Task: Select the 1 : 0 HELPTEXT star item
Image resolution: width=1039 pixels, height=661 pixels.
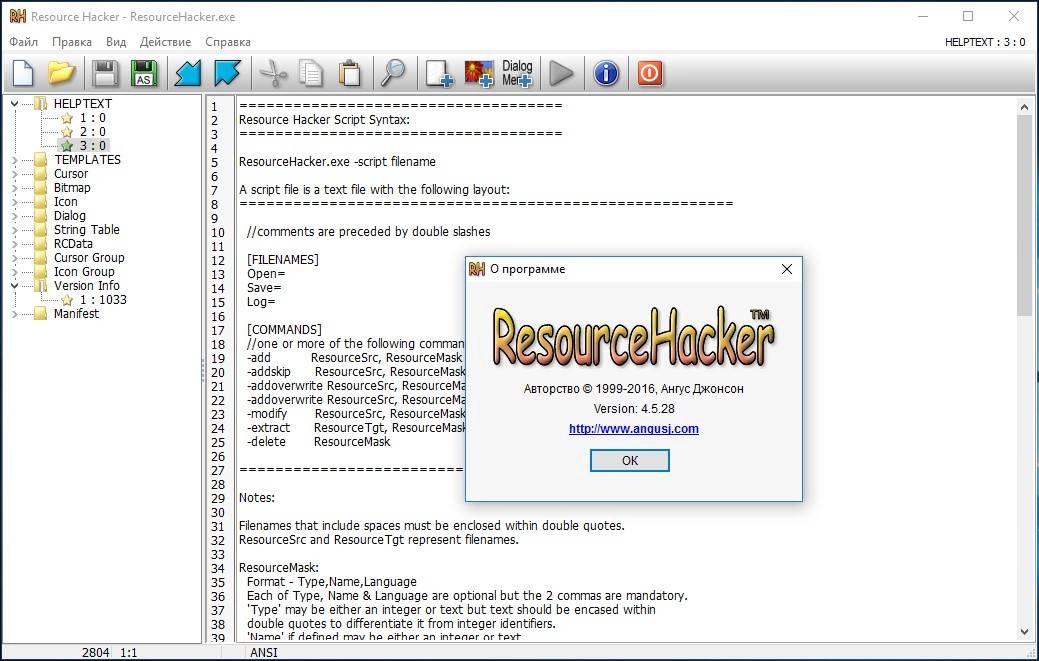Action: [x=85, y=118]
